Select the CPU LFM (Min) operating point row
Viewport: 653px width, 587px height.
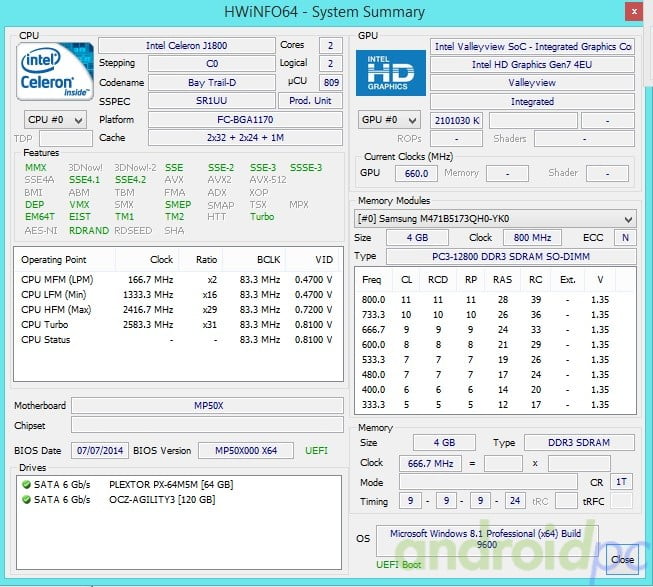coord(178,295)
